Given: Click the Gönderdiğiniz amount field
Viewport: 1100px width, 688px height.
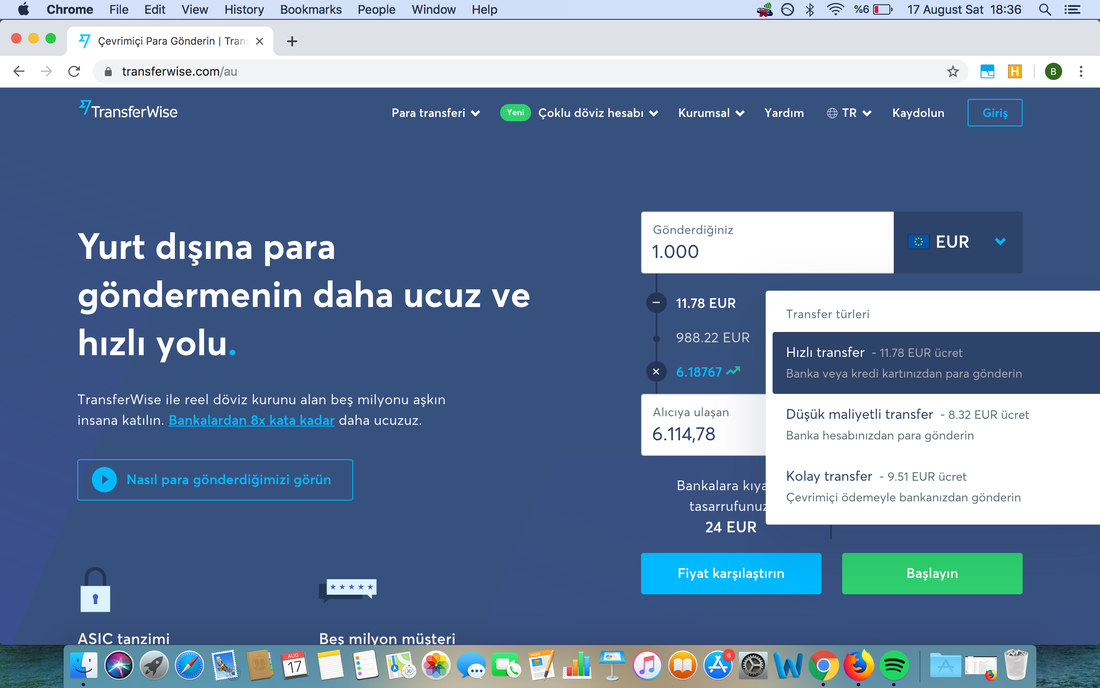Looking at the screenshot, I should click(x=767, y=243).
